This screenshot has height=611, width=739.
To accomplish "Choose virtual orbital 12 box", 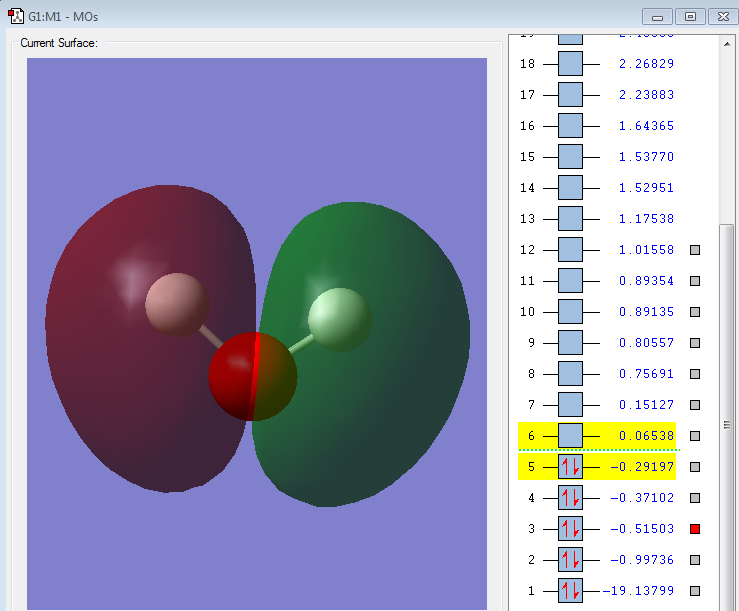I will 570,250.
